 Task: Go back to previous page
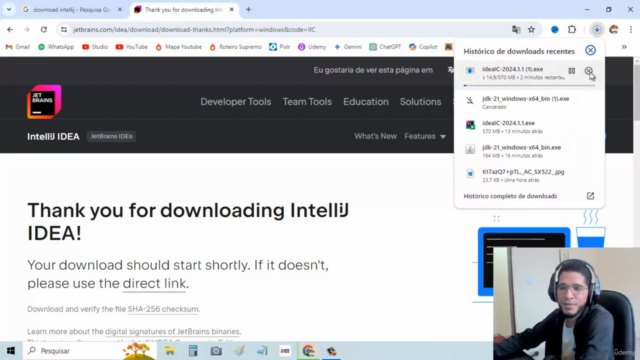point(10,29)
